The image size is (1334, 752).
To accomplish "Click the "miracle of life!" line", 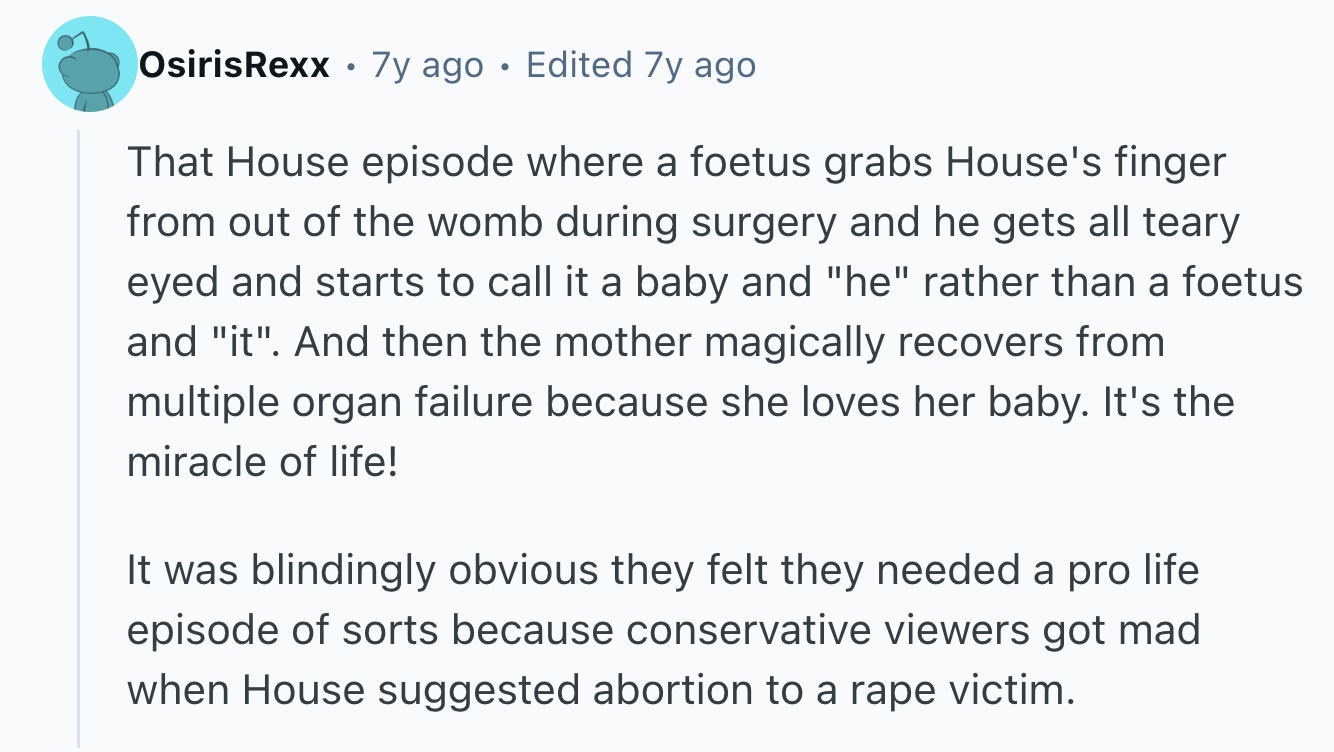I will pos(262,463).
